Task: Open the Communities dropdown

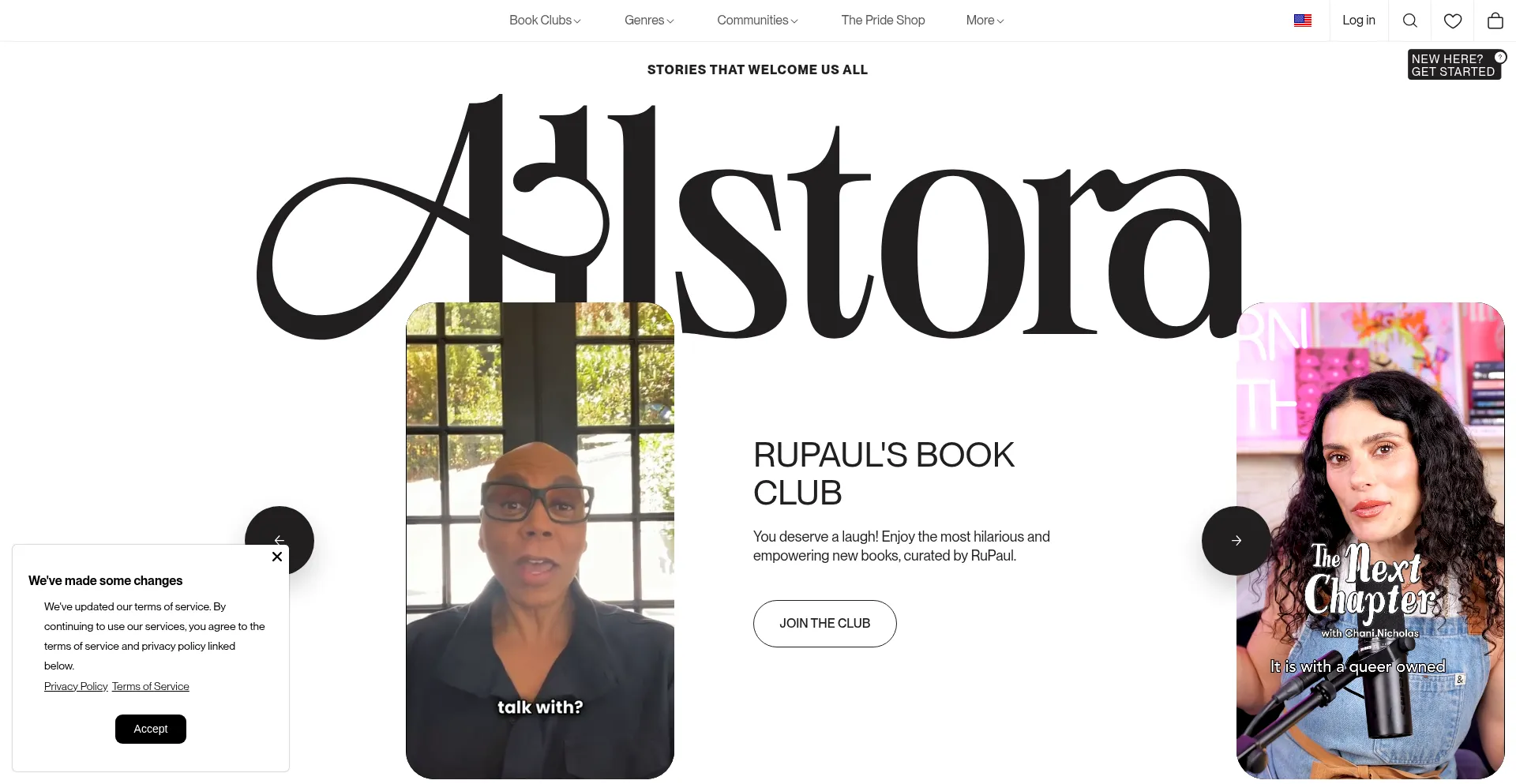Action: click(757, 21)
